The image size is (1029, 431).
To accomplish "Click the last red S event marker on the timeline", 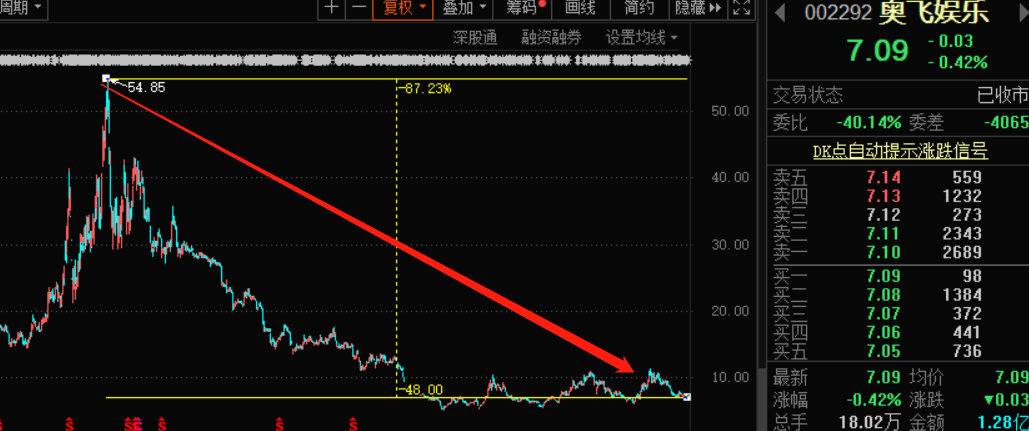I will (352, 423).
